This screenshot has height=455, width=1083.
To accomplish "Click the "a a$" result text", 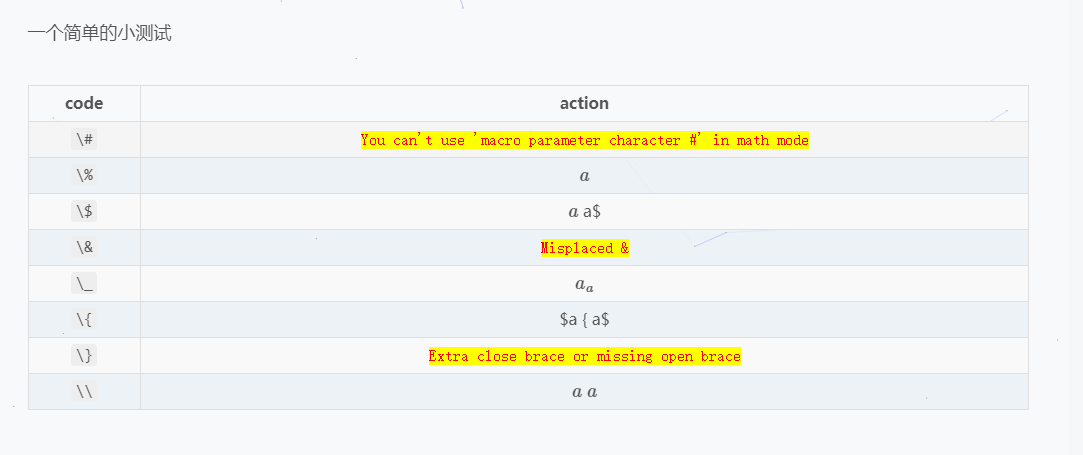I will pyautogui.click(x=584, y=212).
